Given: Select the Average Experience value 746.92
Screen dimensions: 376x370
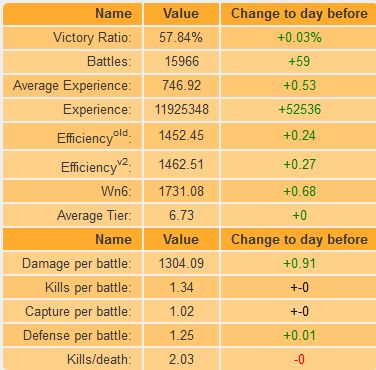Looking at the screenshot, I should pos(182,85).
